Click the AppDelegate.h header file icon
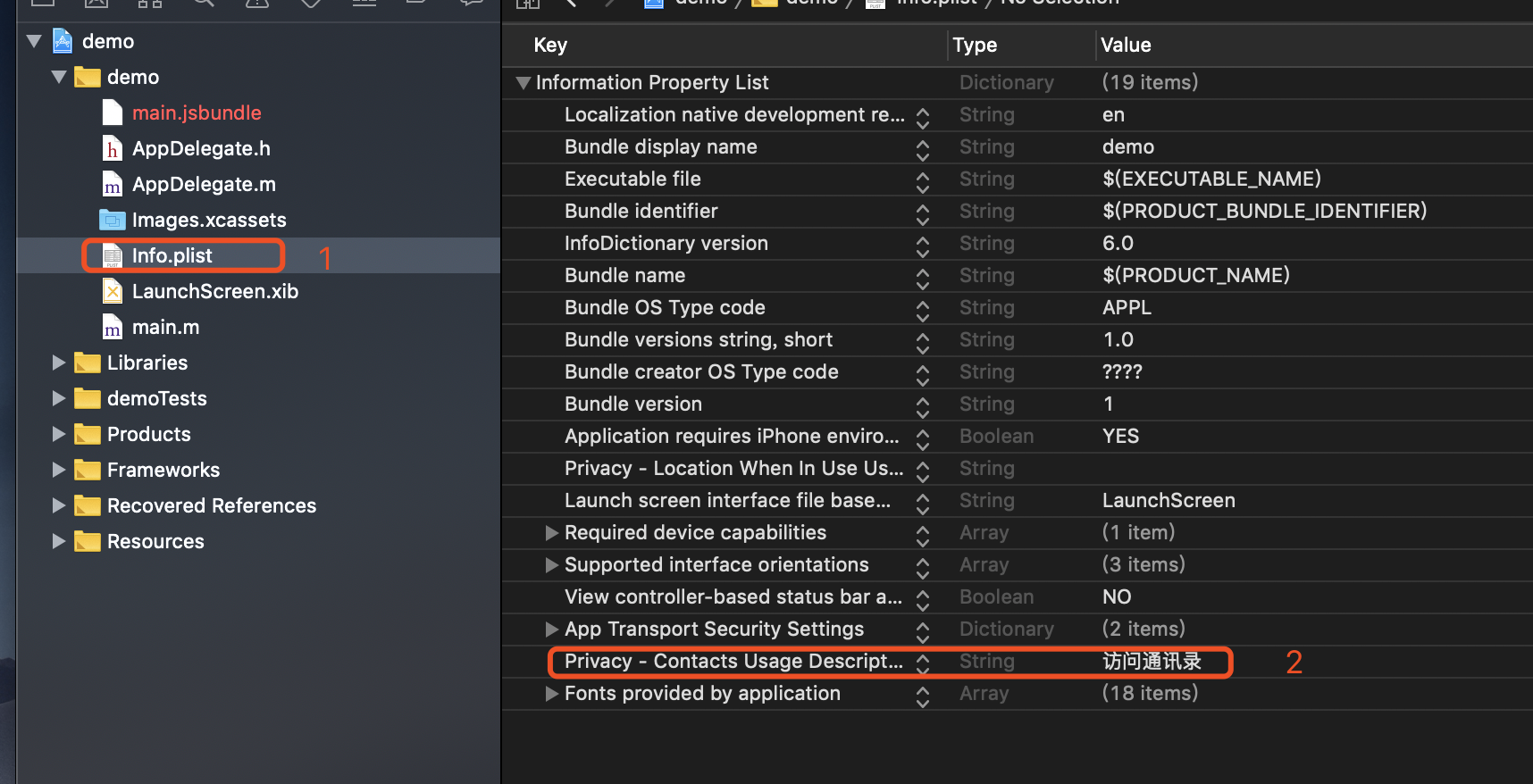1533x784 pixels. pos(113,148)
